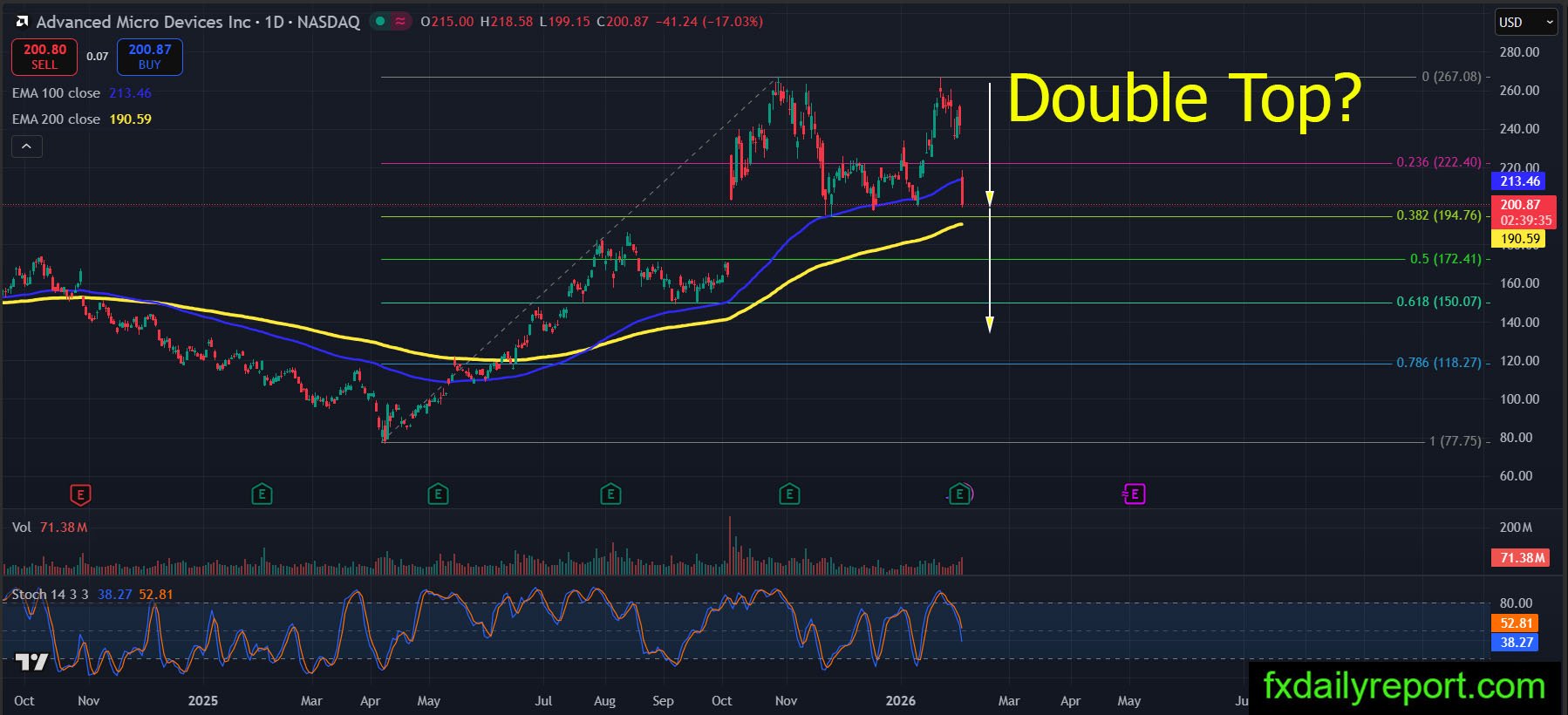Click the 200.87 BUY button
1568x715 pixels.
150,57
